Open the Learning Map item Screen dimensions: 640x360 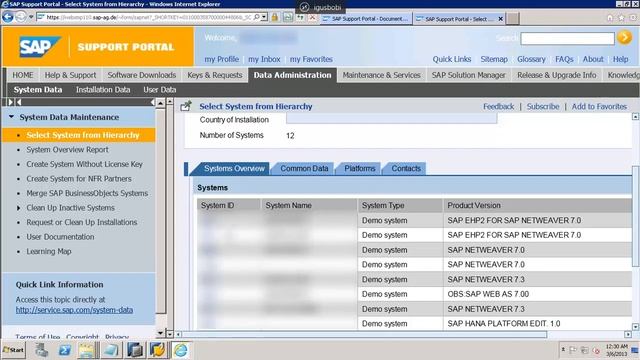(49, 251)
